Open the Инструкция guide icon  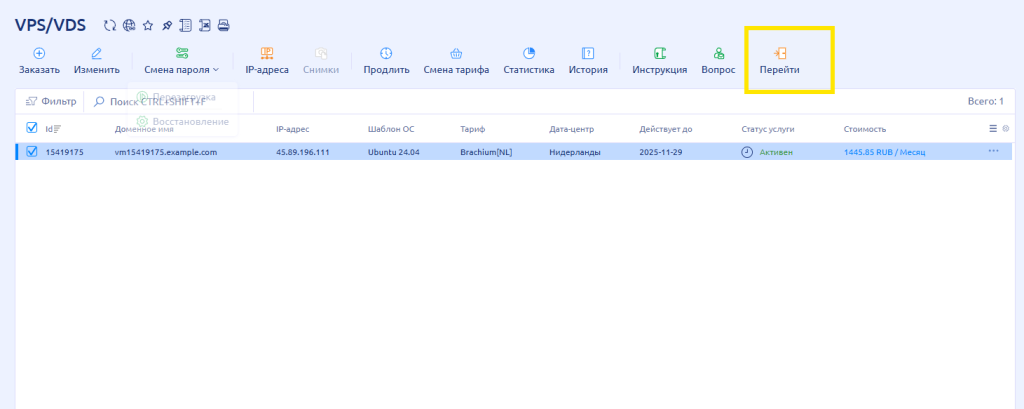660,53
